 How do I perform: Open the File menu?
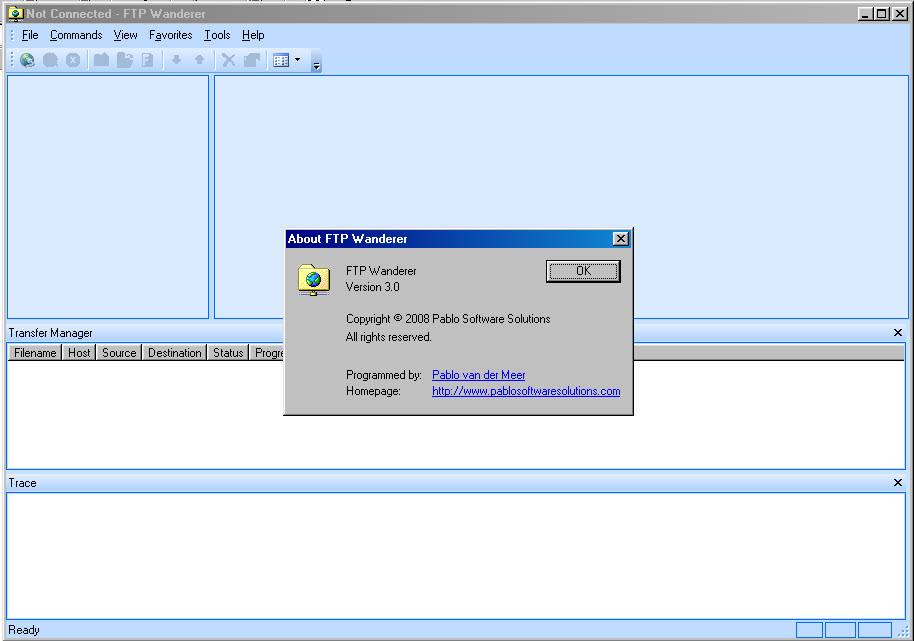30,35
